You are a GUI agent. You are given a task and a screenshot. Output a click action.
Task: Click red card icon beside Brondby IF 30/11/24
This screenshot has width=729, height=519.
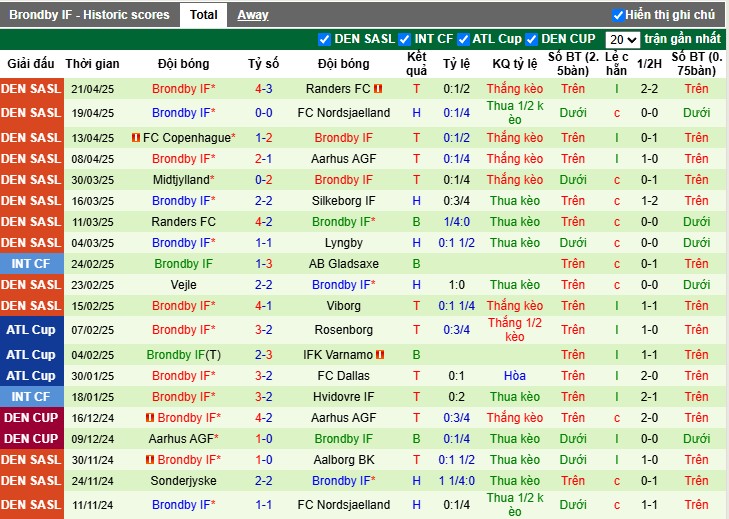pyautogui.click(x=150, y=459)
